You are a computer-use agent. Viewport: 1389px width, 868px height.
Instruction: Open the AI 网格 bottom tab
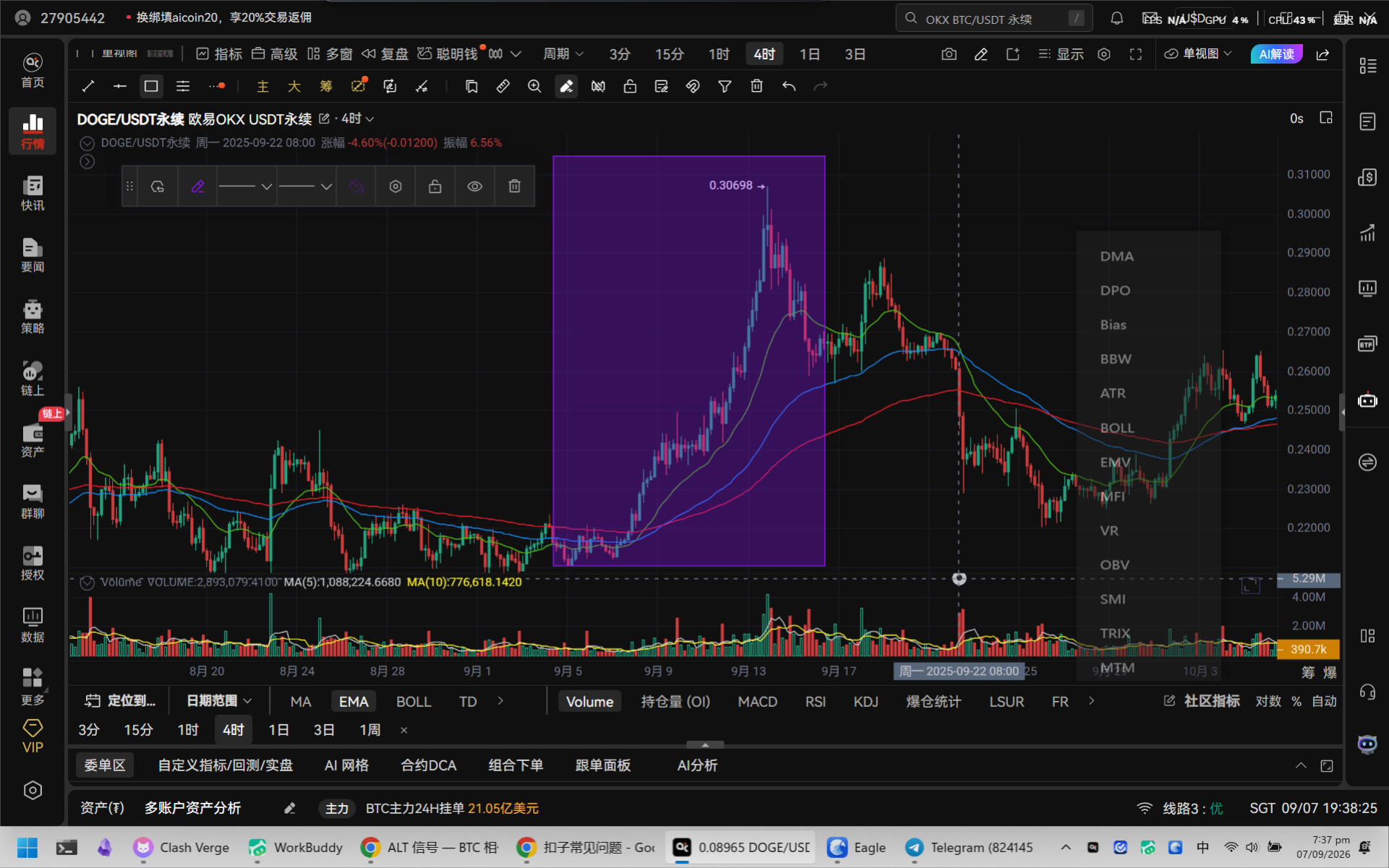(346, 765)
